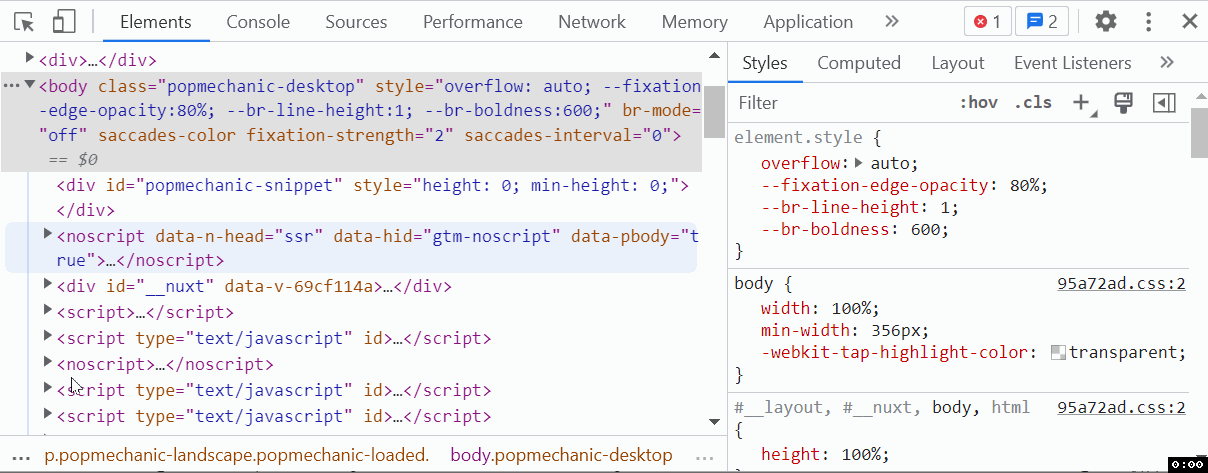This screenshot has width=1208, height=473.
Task: Click the element.style selector
Action: [x=797, y=137]
